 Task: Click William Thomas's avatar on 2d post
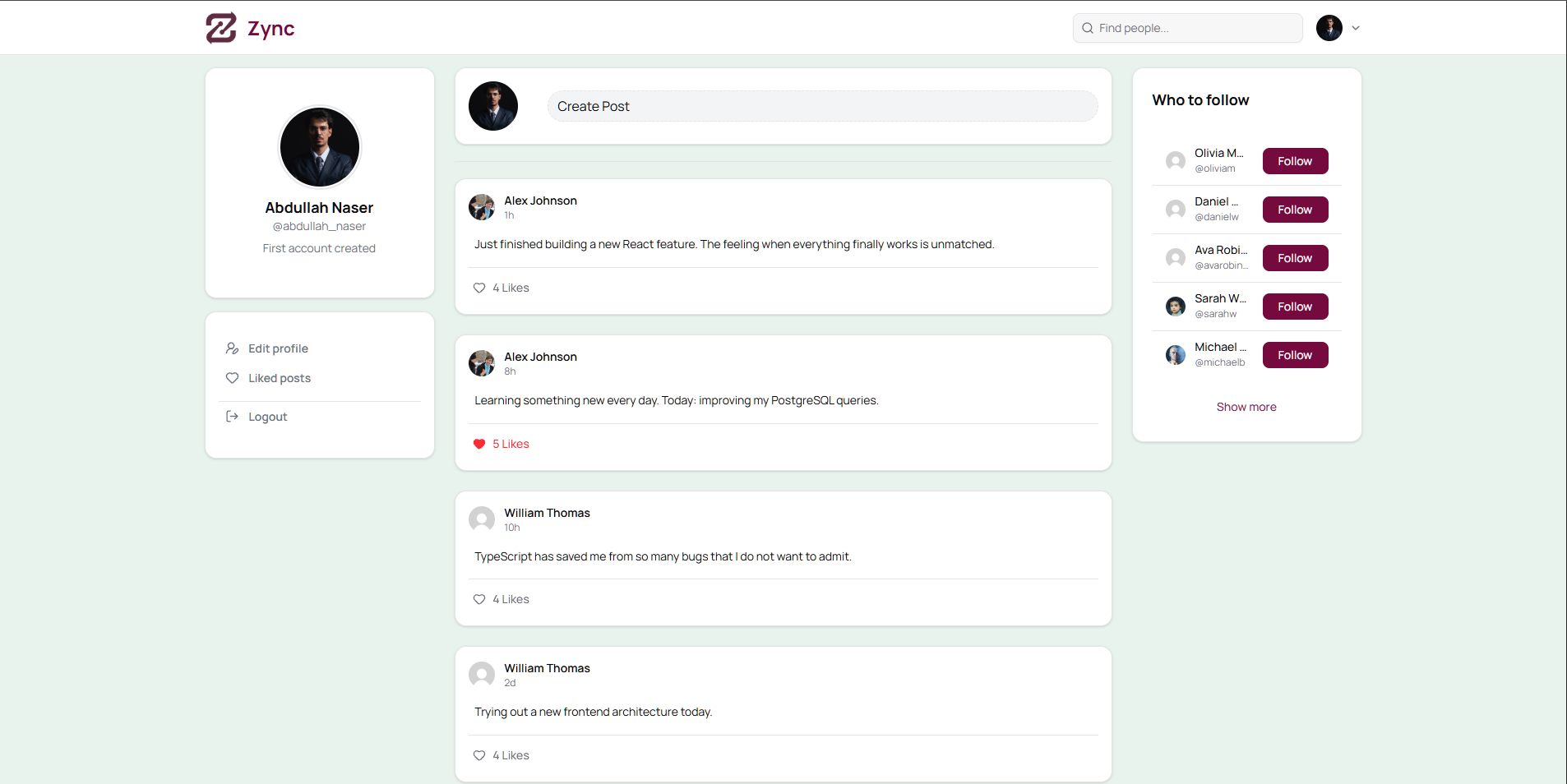click(x=482, y=675)
